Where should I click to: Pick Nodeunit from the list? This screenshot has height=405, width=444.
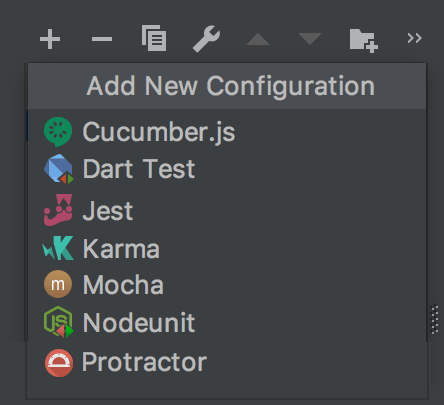(227, 322)
